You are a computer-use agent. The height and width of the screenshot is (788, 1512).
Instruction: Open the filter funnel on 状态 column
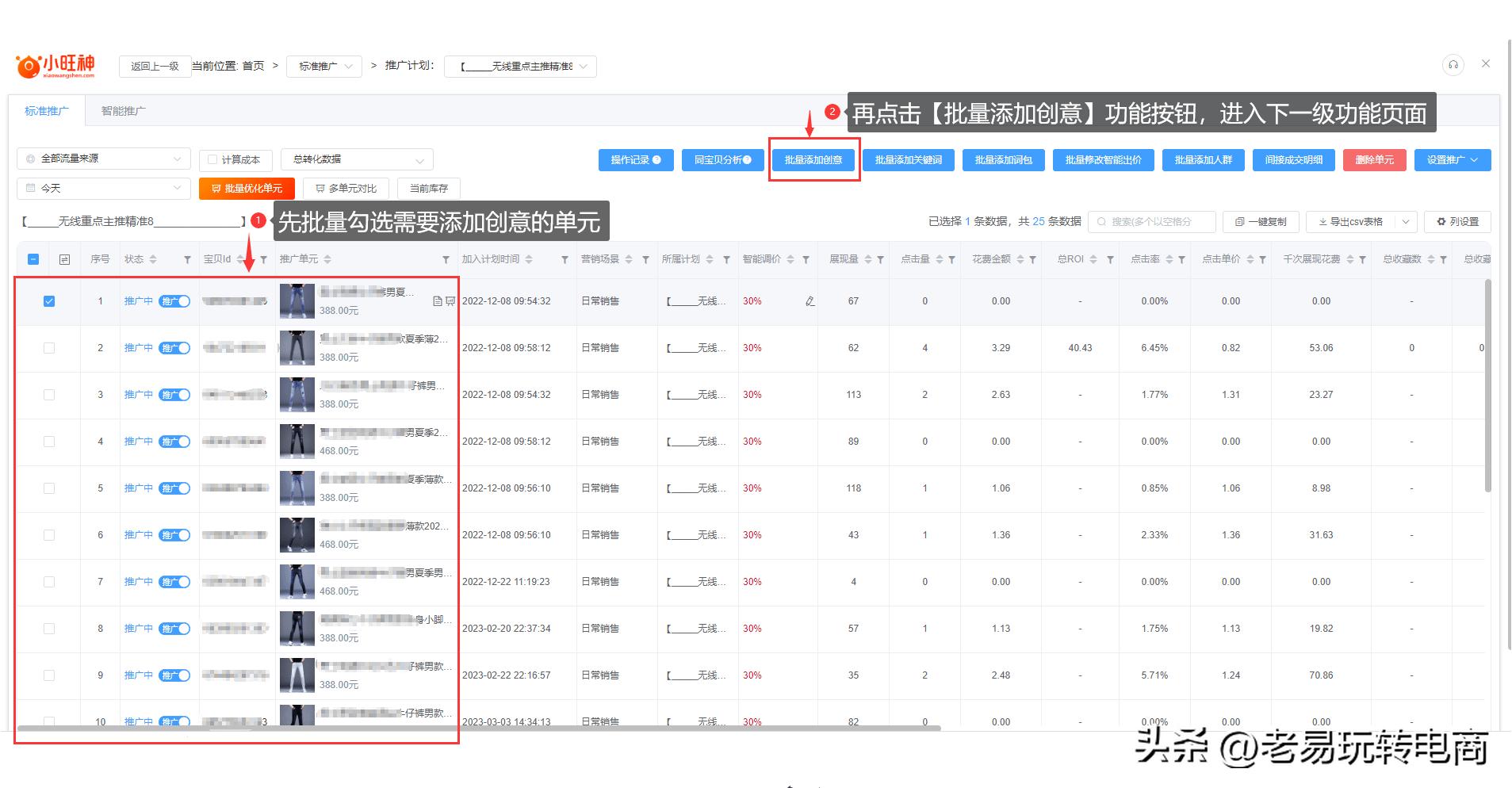[187, 259]
